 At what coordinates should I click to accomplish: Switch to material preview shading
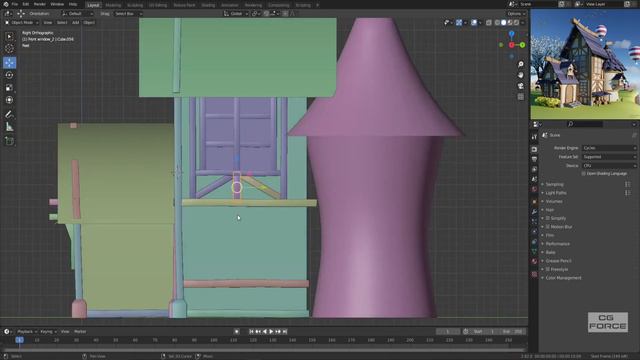[510, 23]
